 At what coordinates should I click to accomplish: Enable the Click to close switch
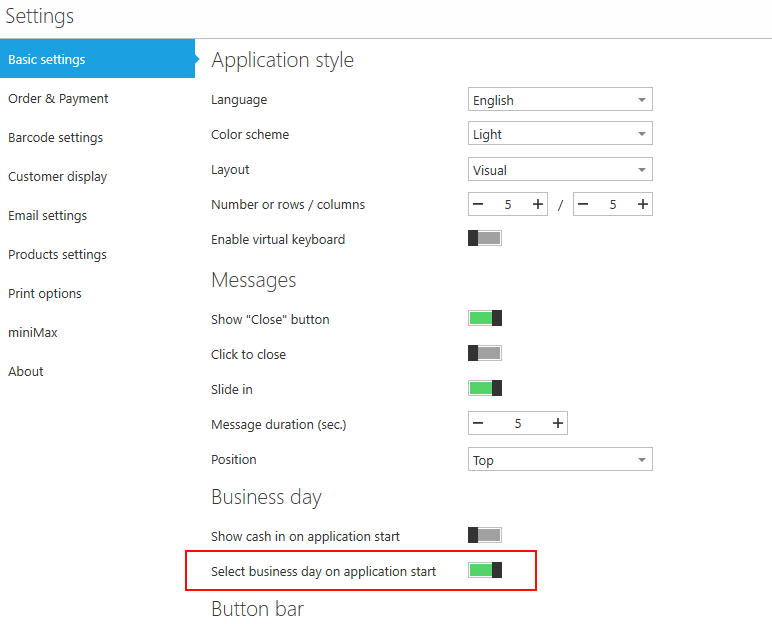tap(485, 354)
